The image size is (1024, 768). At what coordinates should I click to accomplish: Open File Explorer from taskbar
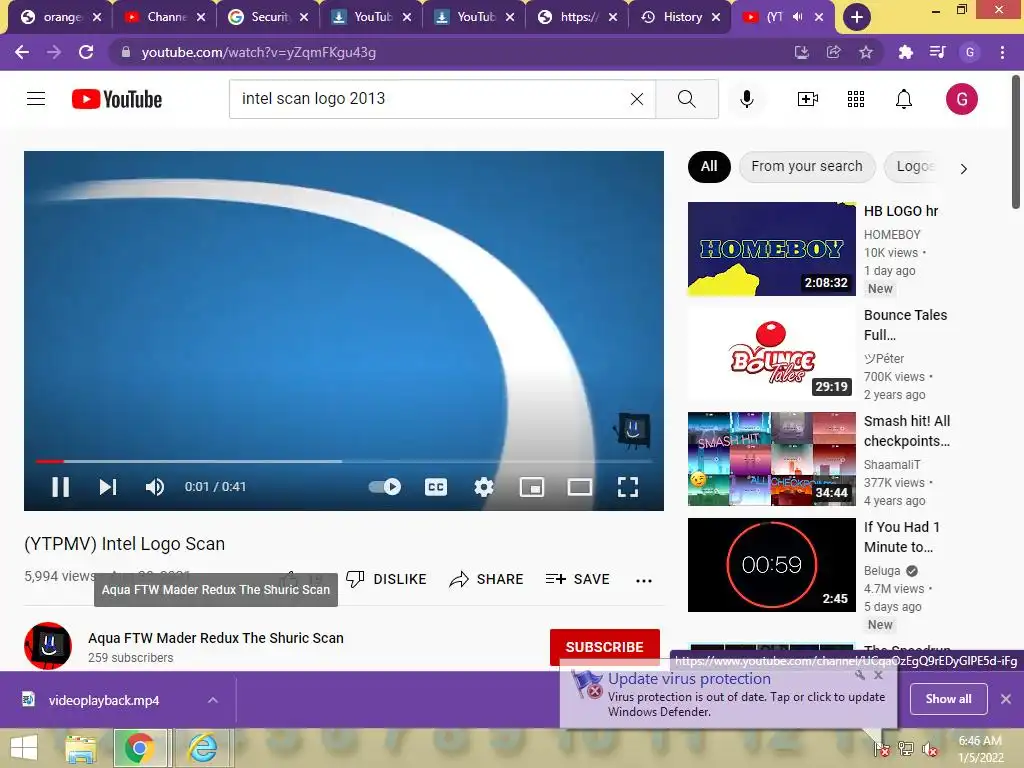(81, 748)
